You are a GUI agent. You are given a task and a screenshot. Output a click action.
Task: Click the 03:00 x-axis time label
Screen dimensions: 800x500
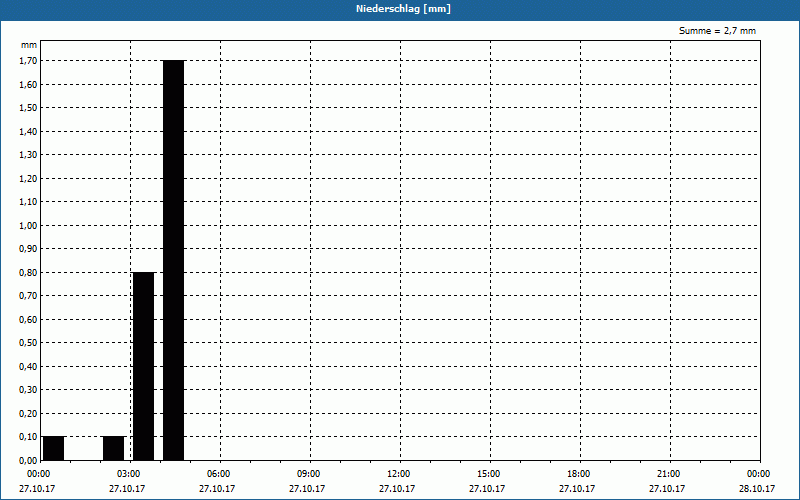[x=131, y=474]
